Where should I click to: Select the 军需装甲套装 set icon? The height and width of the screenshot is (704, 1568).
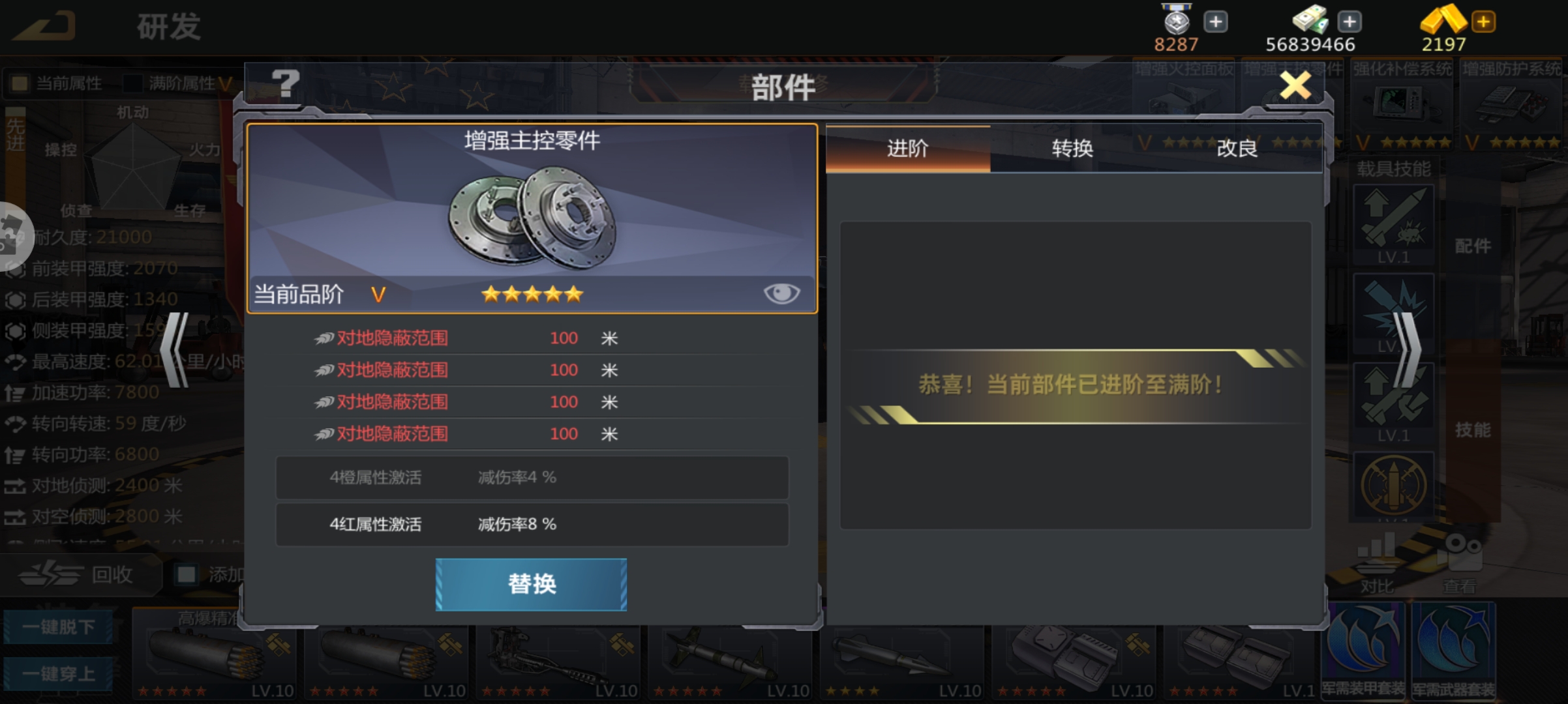point(1364,649)
